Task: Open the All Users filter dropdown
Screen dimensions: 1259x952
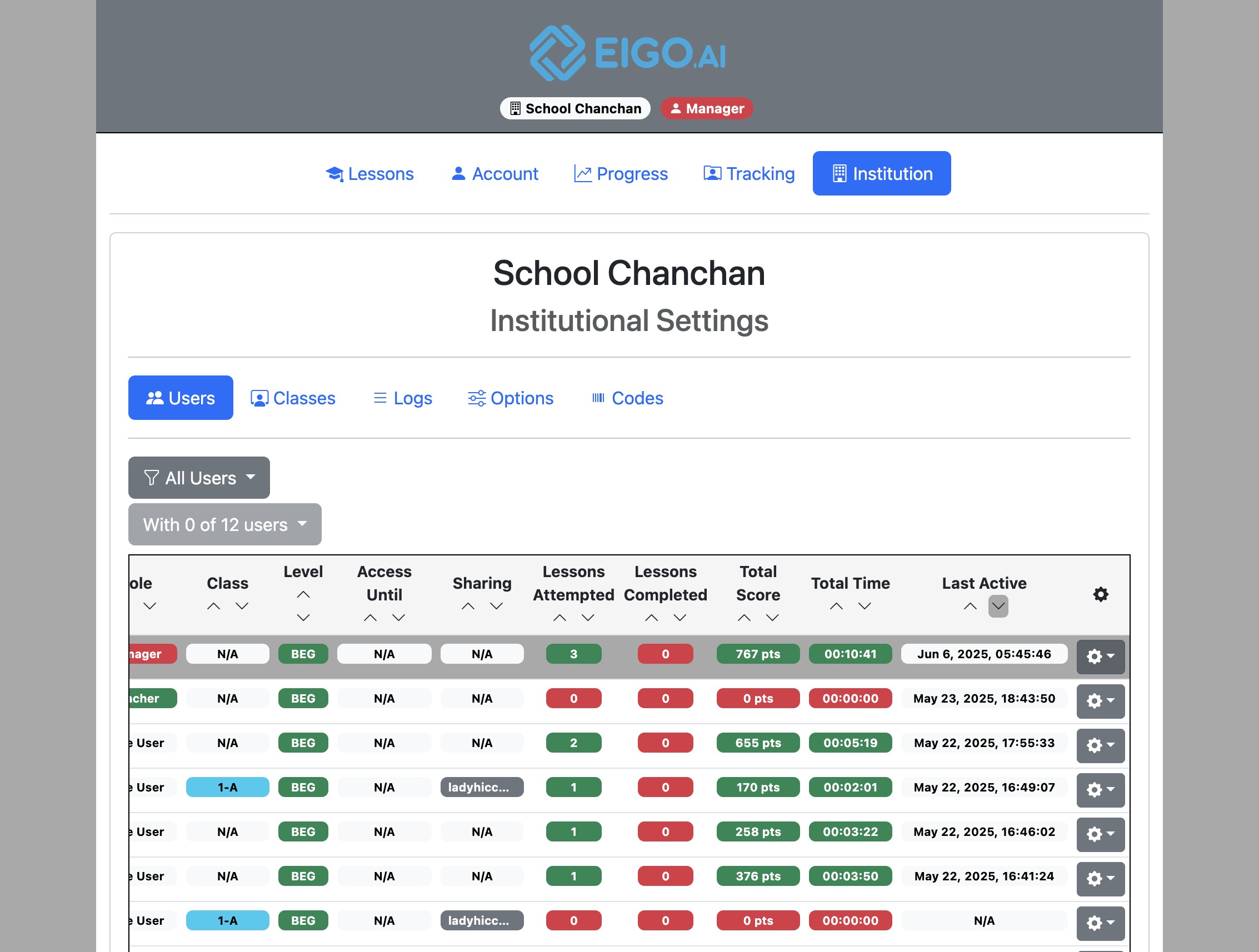Action: click(199, 478)
